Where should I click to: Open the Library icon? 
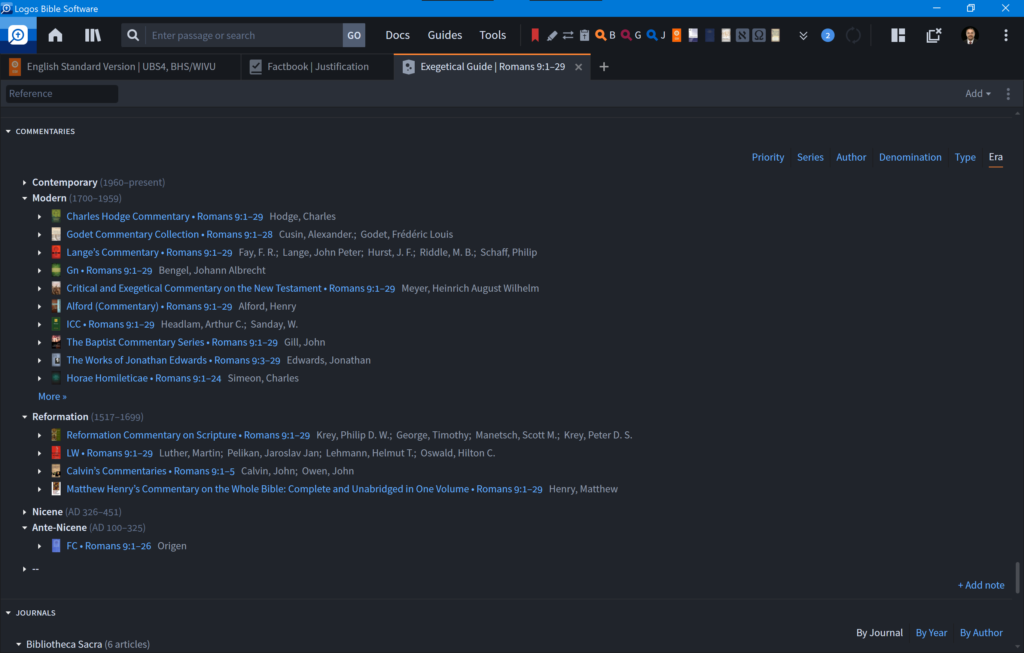coord(93,35)
